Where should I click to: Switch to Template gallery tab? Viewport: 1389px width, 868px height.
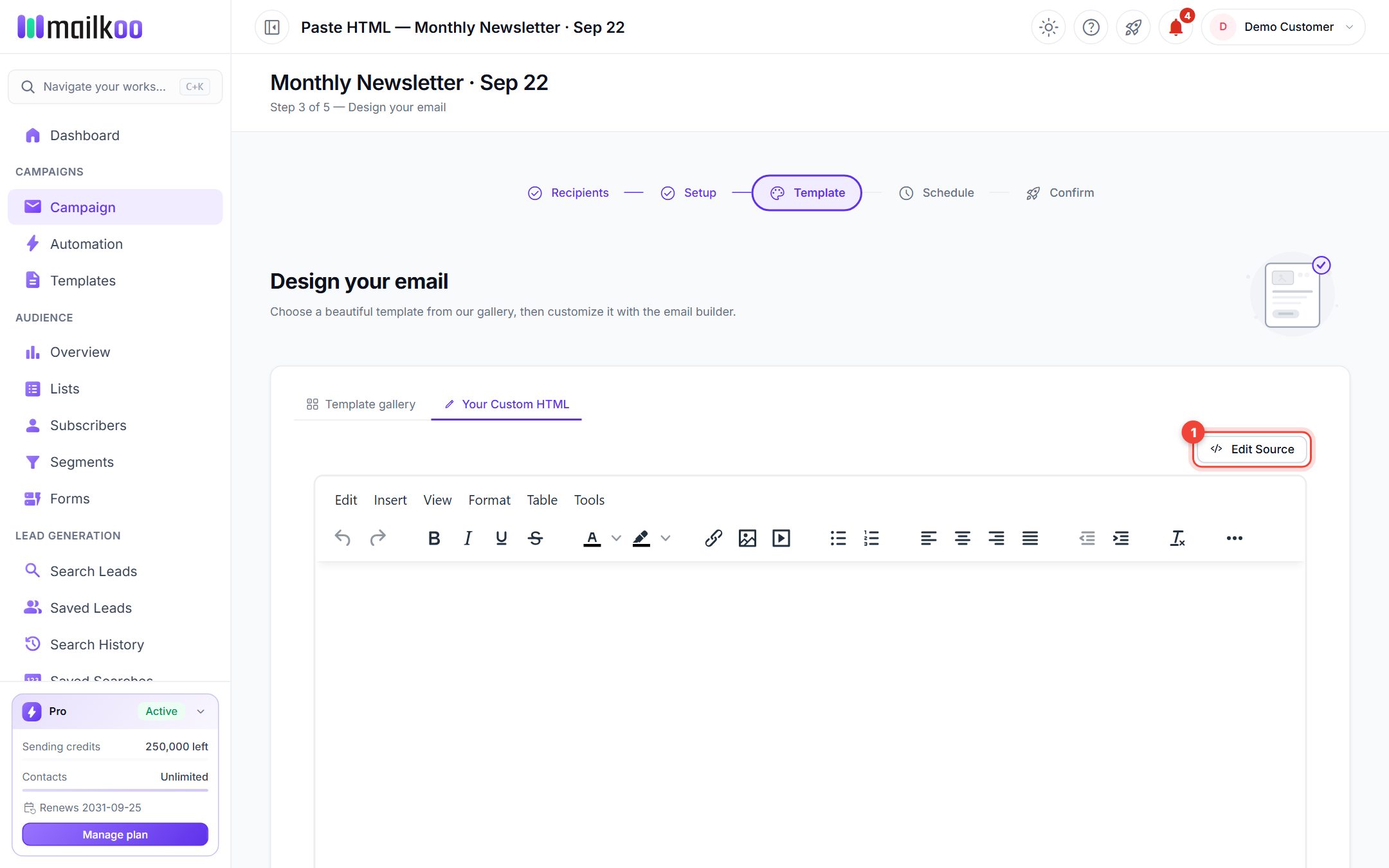361,404
